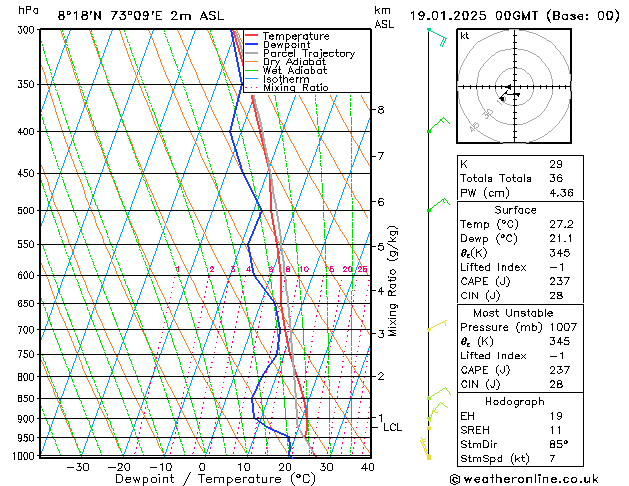Viewport: 629px width, 486px height.
Task: Click the Mixing Ratio (g/kg) axis title
Action: pyautogui.click(x=392, y=281)
